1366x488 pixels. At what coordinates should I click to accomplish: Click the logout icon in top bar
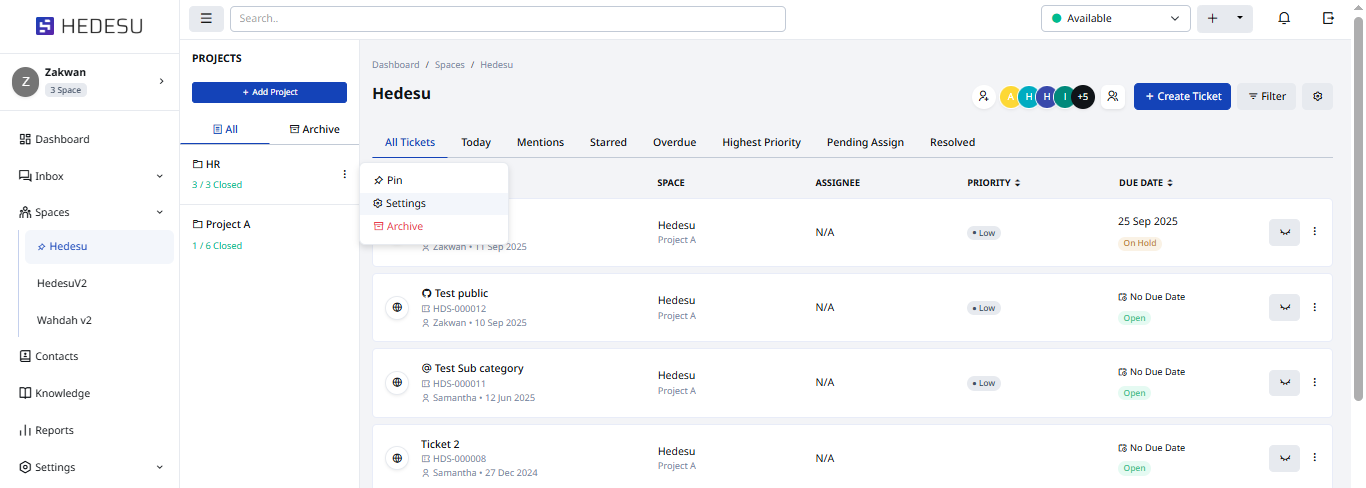coord(1328,19)
